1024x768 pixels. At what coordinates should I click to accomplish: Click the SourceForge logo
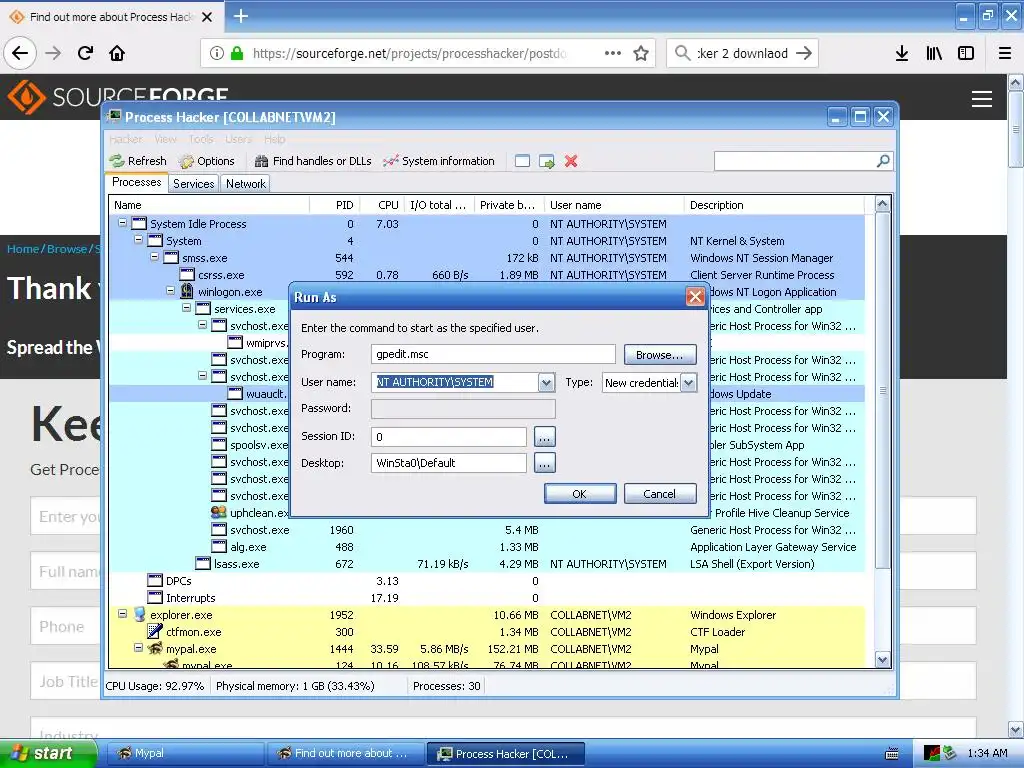118,98
